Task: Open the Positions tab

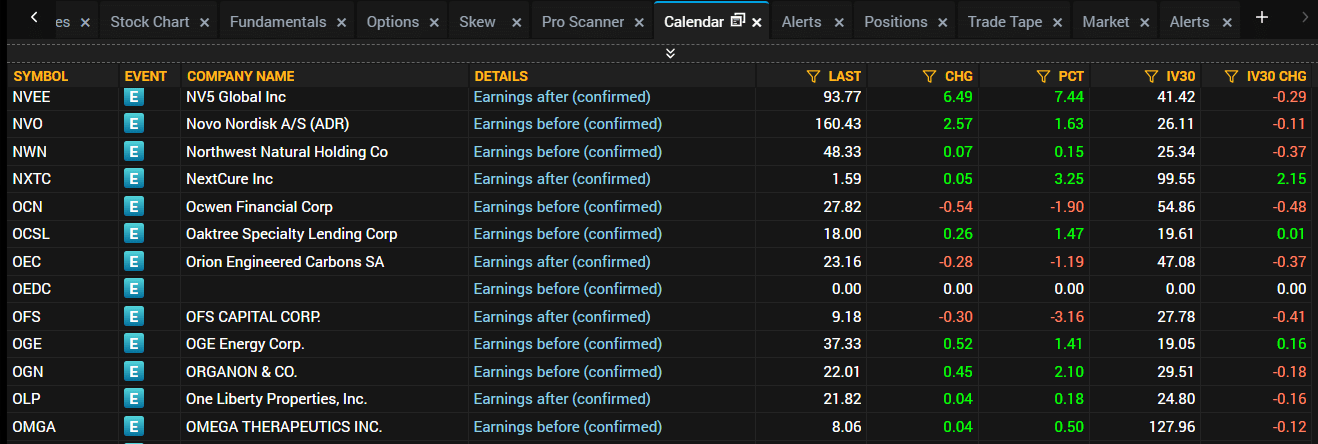Action: [896, 21]
